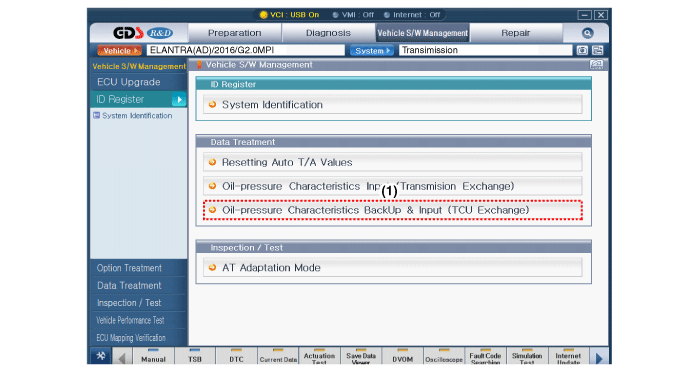Show next toolbar items with right arrow
Screen dimensions: 699x372
tap(599, 357)
